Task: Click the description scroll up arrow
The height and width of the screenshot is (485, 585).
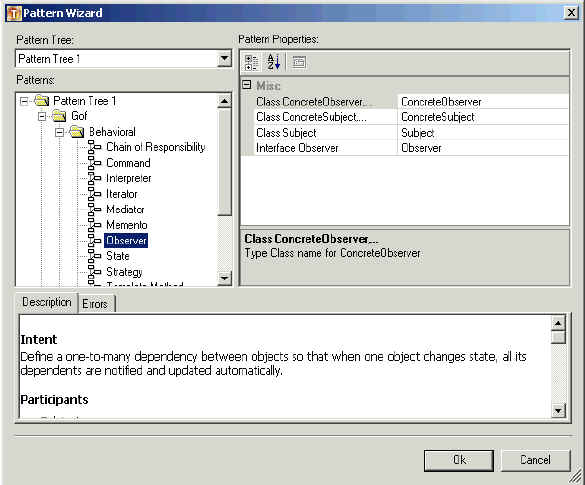Action: [558, 323]
